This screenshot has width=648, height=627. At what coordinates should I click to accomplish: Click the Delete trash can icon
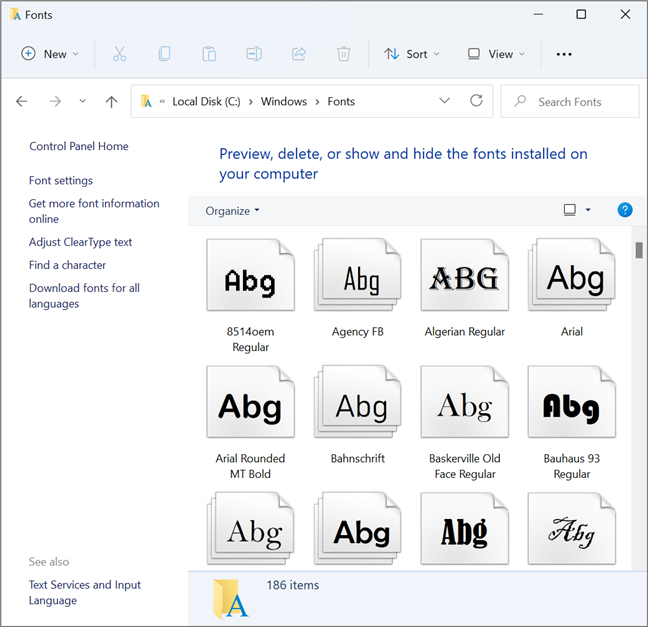coord(343,54)
